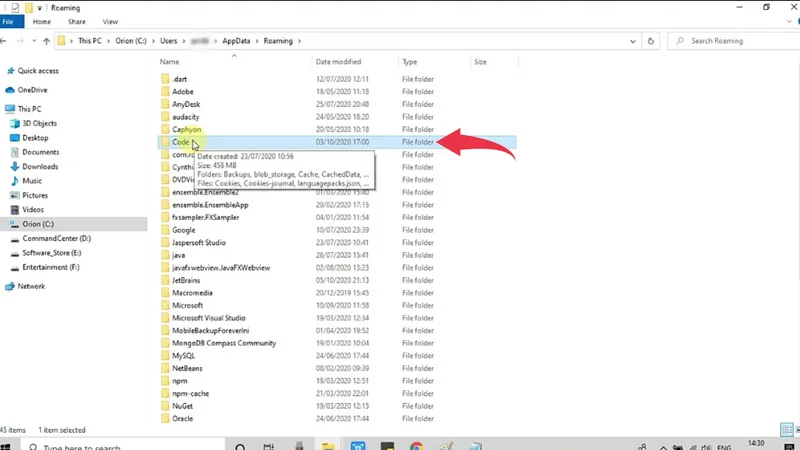Select the Music library in sidebar

pos(32,181)
